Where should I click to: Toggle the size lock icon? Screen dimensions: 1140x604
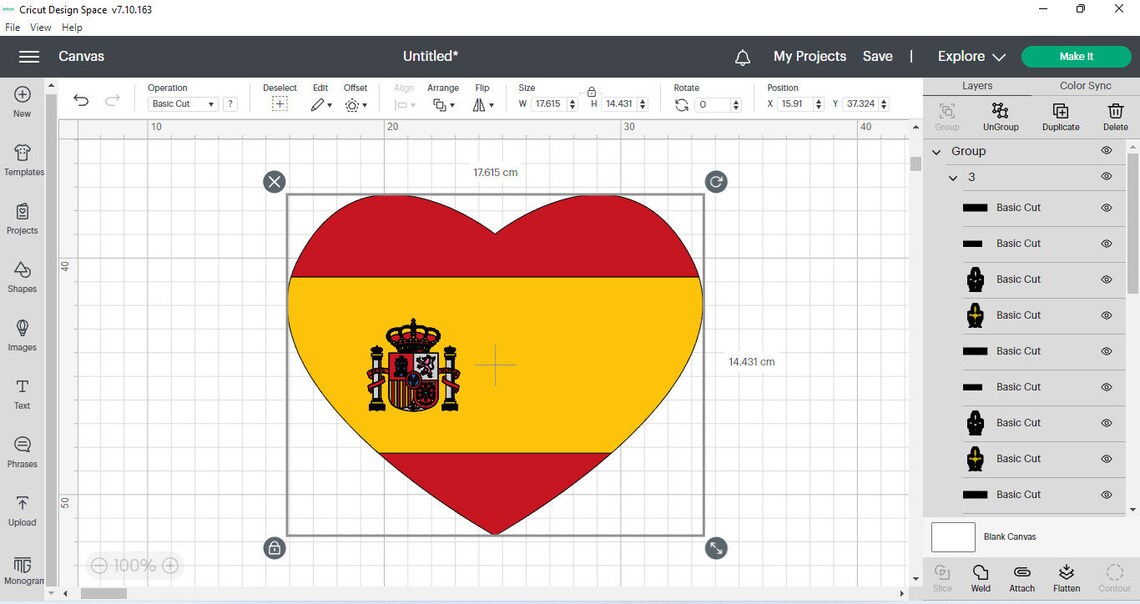tap(592, 91)
